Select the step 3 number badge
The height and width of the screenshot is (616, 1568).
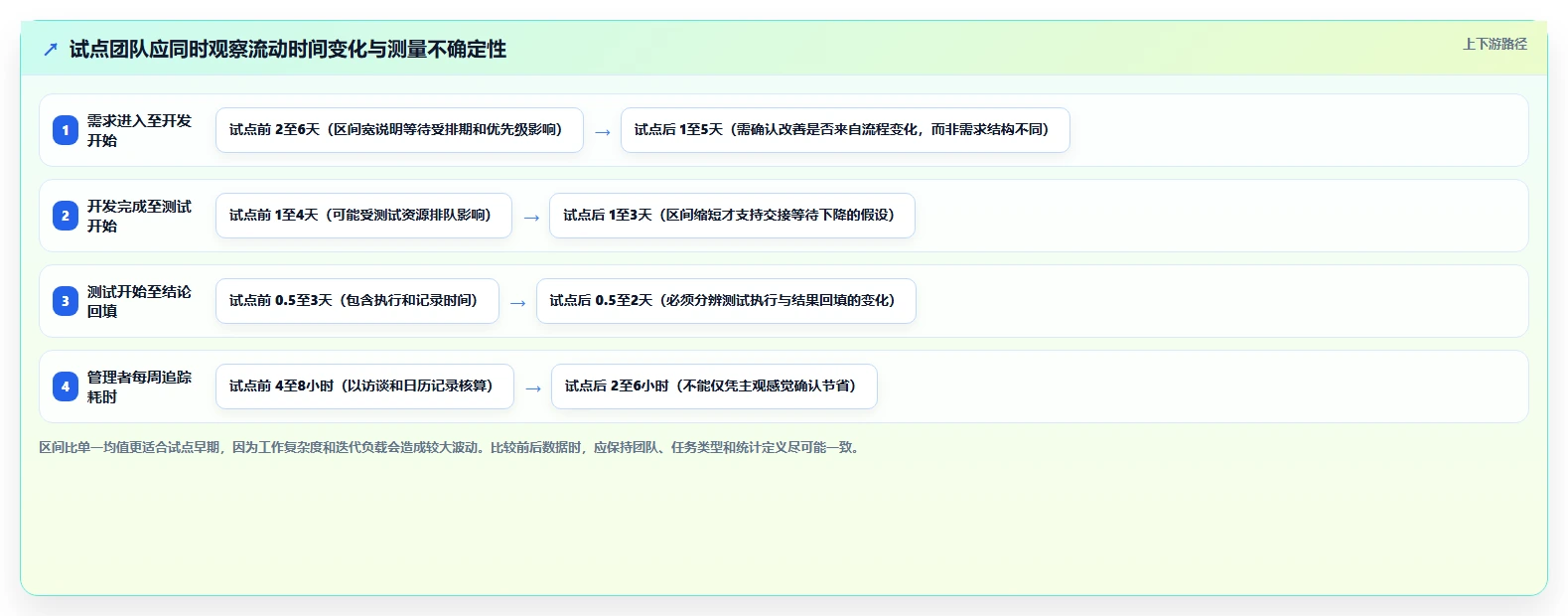pos(66,301)
